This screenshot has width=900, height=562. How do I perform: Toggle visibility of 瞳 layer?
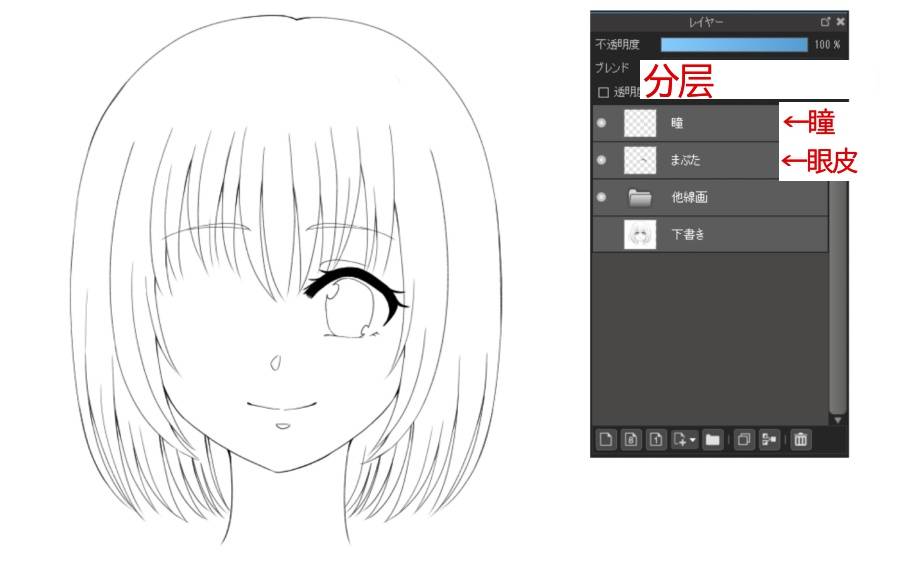pos(602,122)
